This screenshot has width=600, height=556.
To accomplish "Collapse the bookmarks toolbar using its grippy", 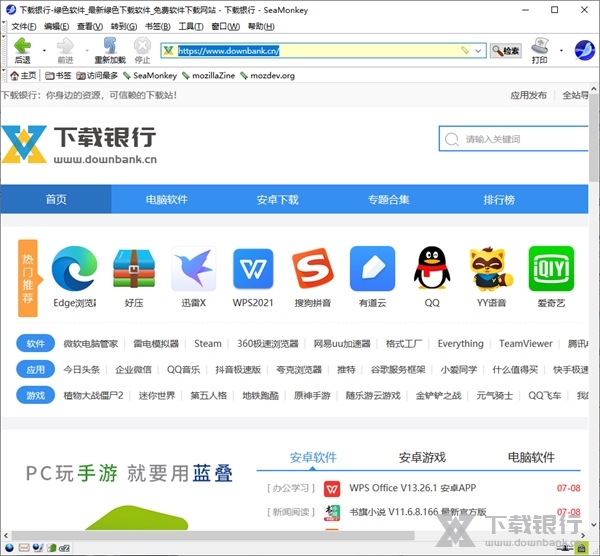I will (x=4, y=75).
